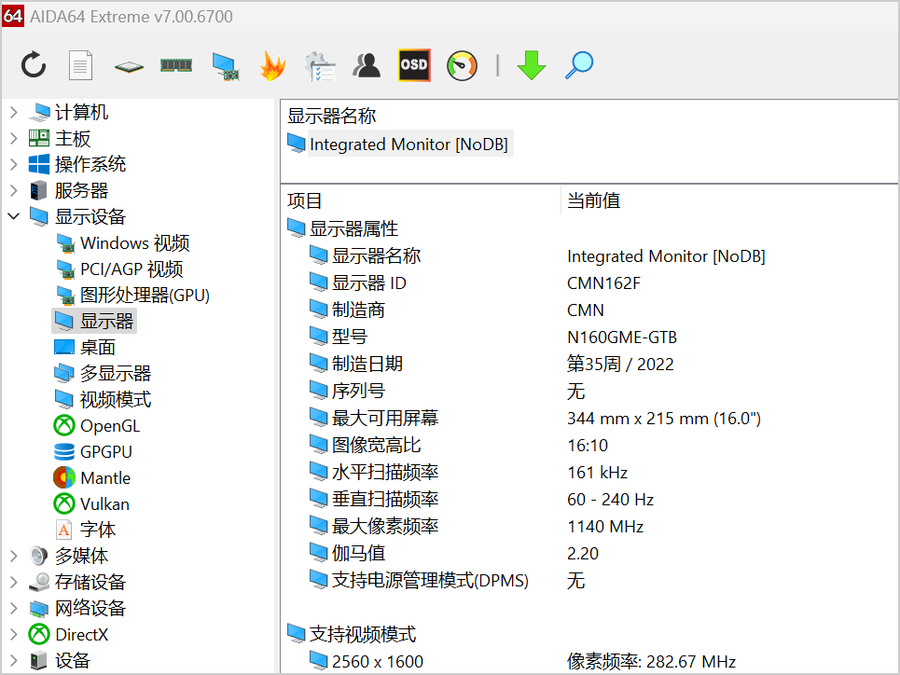Open the 图形处理器(GPU) page
Image resolution: width=900 pixels, height=675 pixels.
coord(145,295)
